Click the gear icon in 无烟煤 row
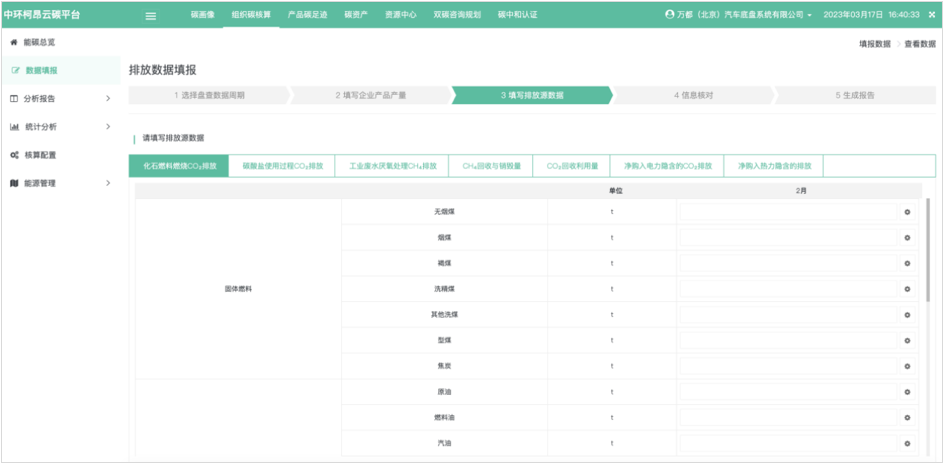Image resolution: width=944 pixels, height=464 pixels. (x=907, y=212)
